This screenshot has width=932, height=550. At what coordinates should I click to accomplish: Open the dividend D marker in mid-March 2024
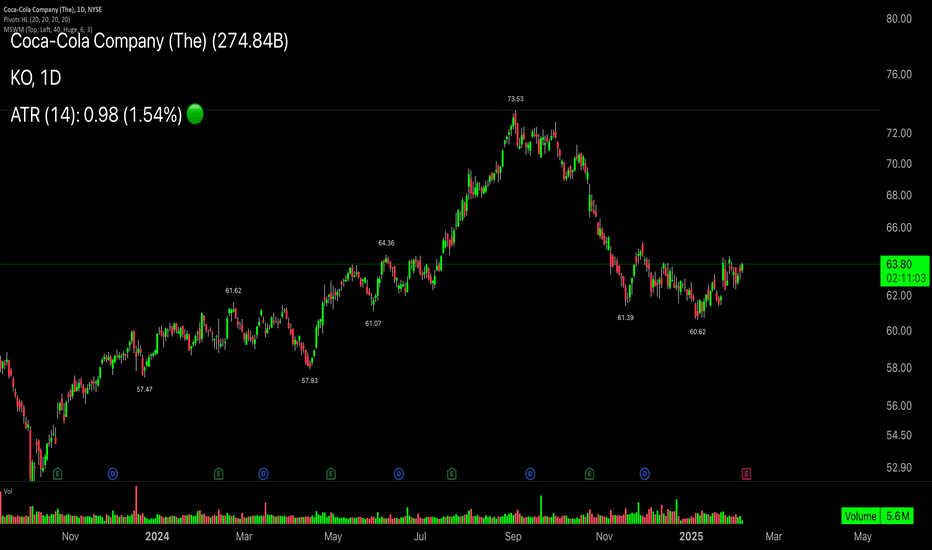click(x=263, y=474)
